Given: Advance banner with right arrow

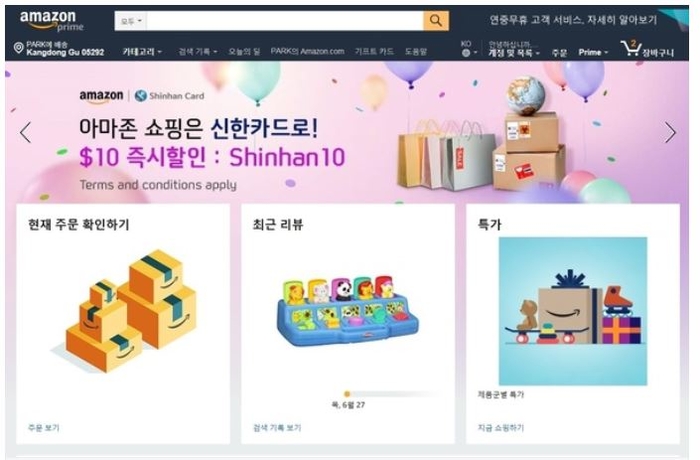Looking at the screenshot, I should click(x=670, y=133).
